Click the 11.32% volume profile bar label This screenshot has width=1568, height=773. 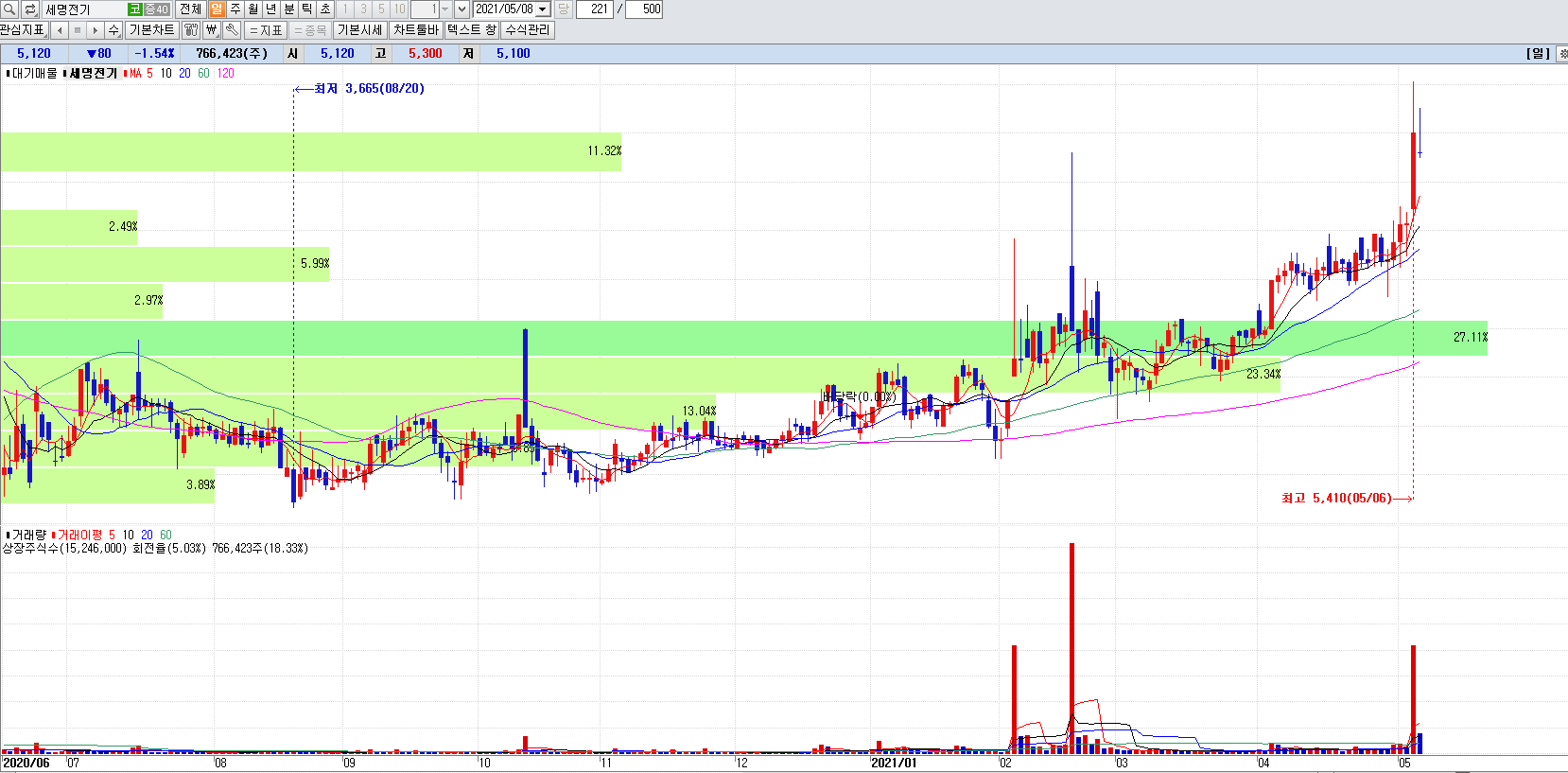(604, 150)
